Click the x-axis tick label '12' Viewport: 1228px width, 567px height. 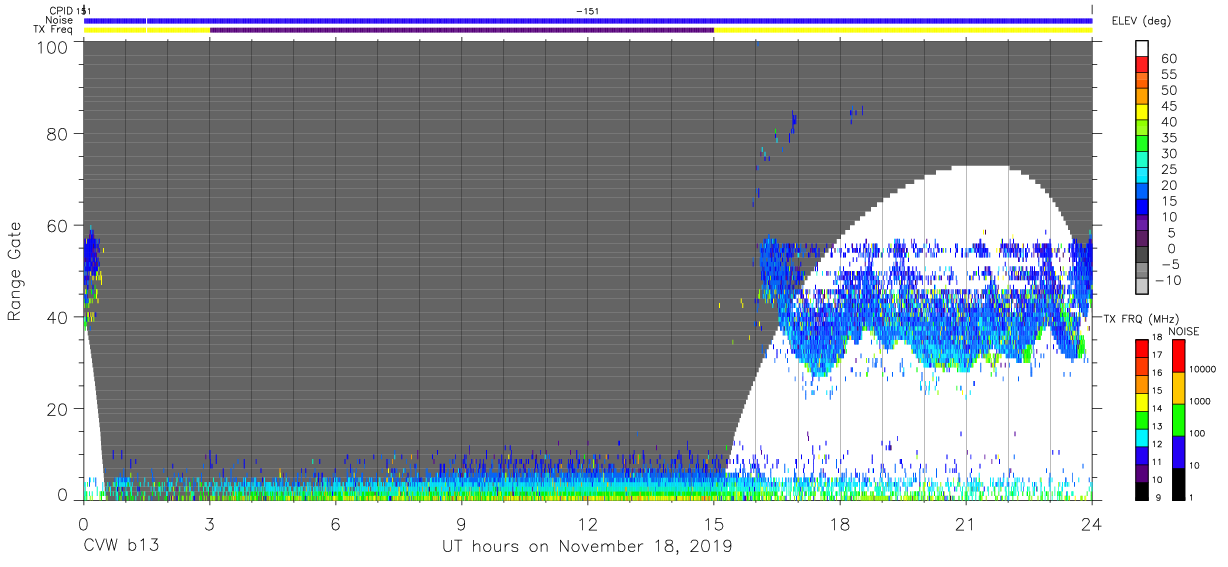pos(588,525)
